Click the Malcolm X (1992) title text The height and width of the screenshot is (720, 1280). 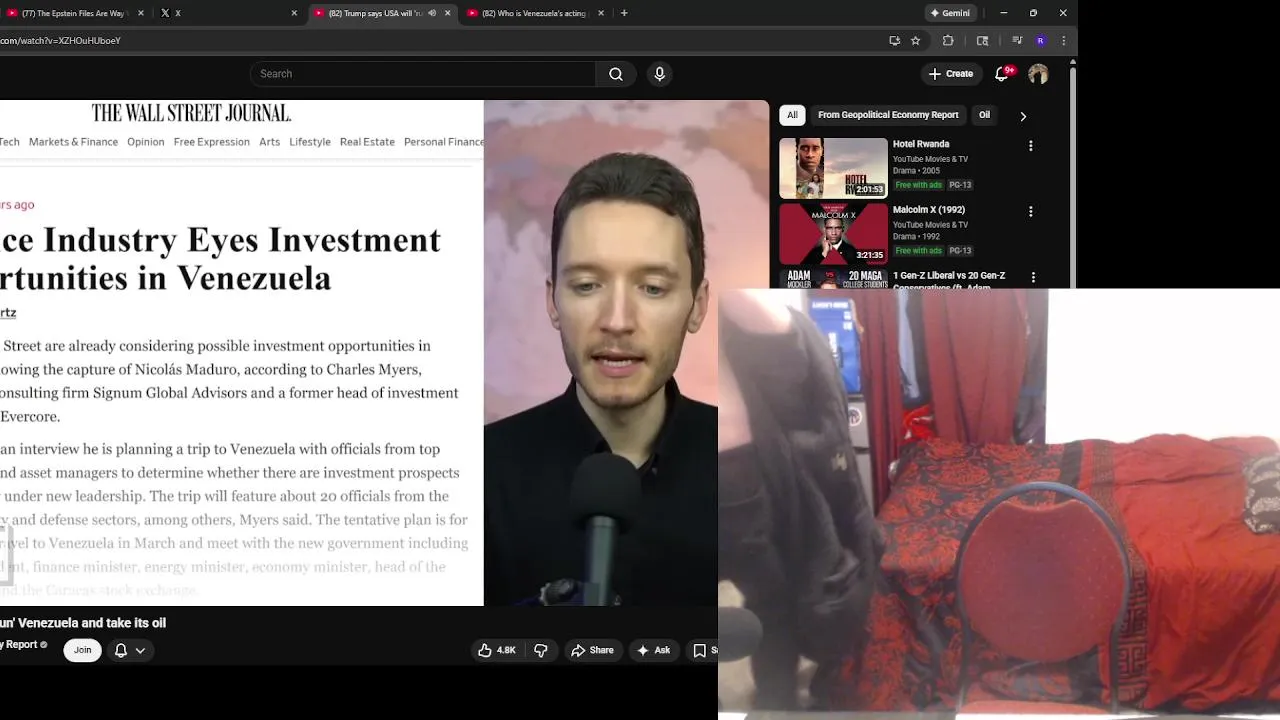tap(929, 210)
